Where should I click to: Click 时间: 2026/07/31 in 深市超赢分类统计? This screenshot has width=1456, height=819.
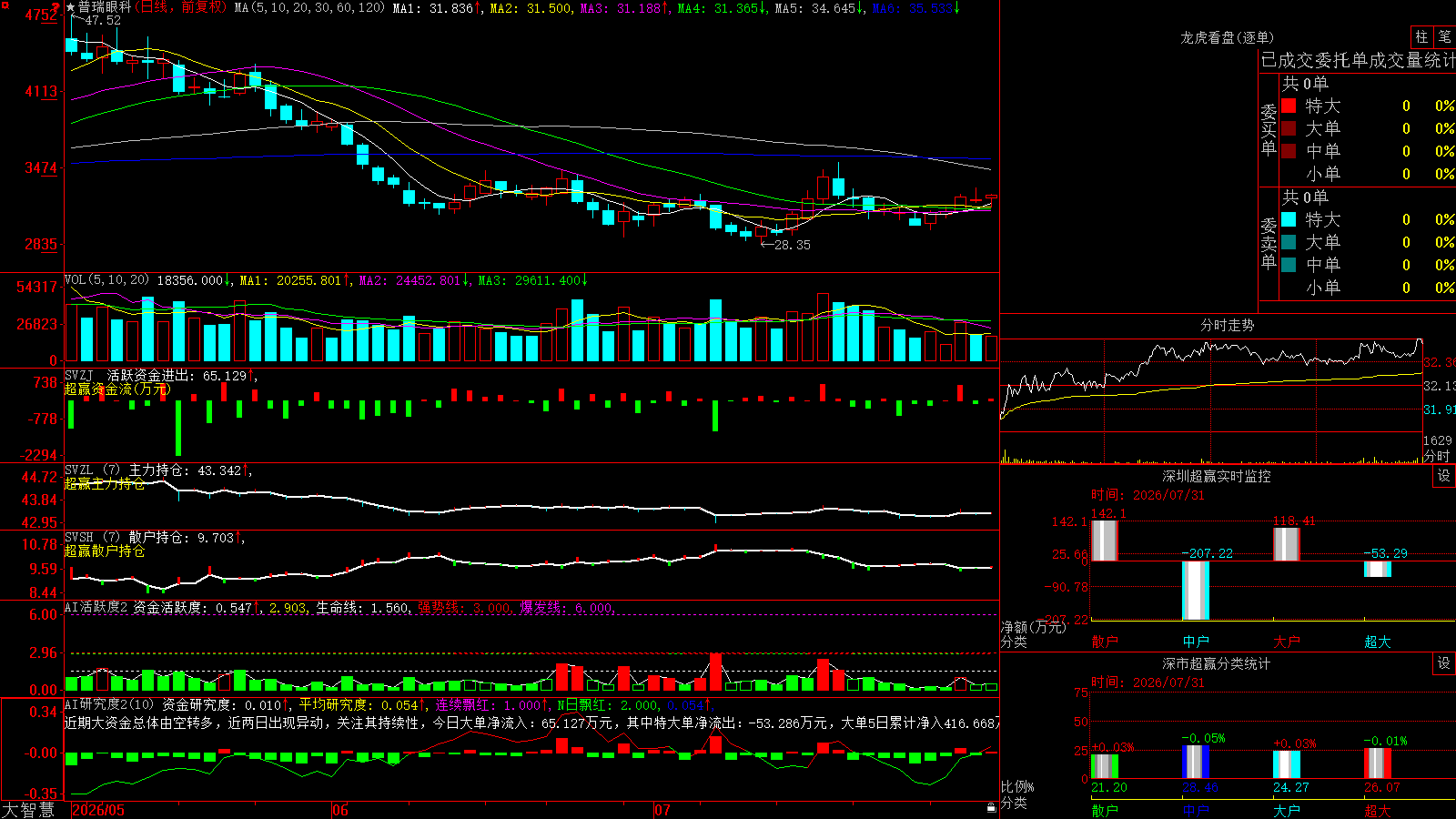(1148, 682)
